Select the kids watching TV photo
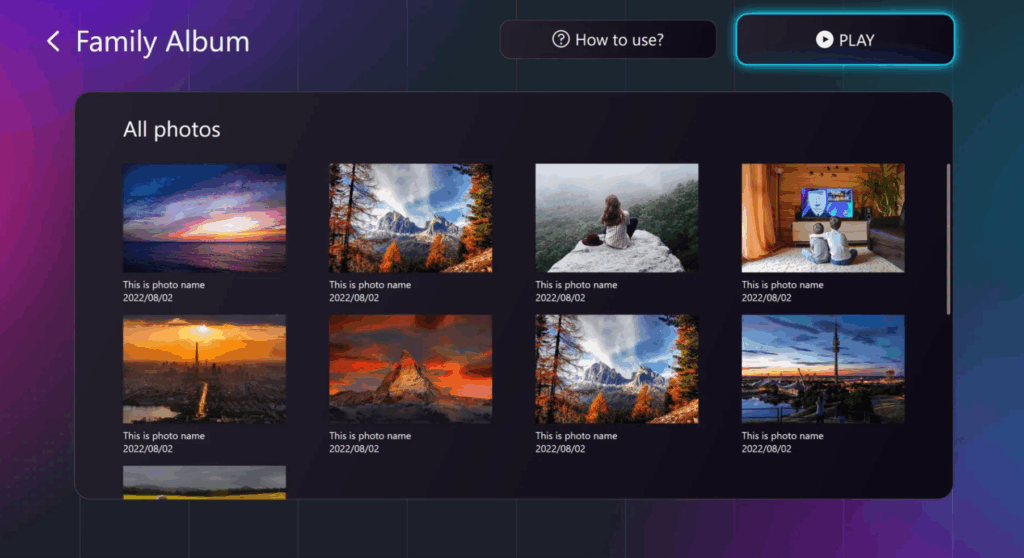 click(x=822, y=218)
